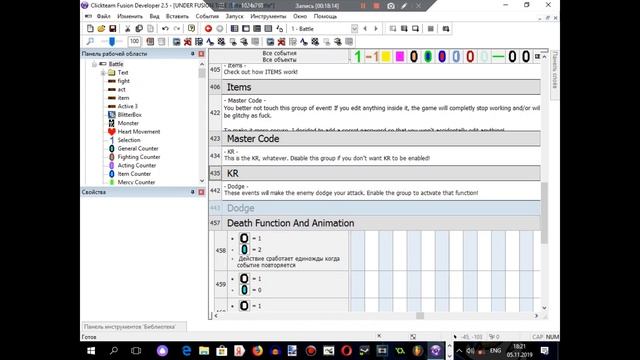This screenshot has height=360, width=640.
Task: Save the current application
Action: coord(112,29)
